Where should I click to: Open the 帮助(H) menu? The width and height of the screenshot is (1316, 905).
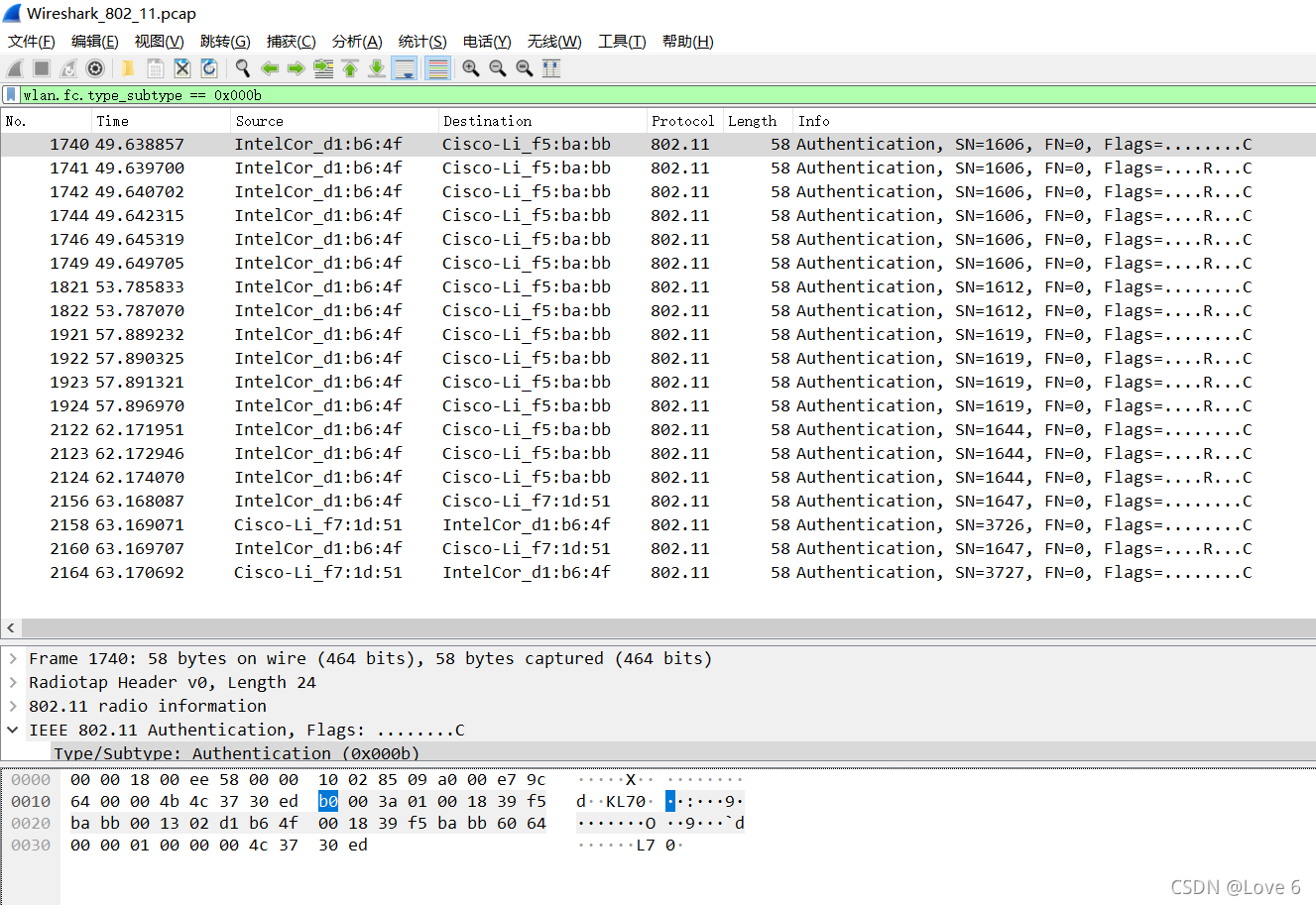tap(688, 42)
